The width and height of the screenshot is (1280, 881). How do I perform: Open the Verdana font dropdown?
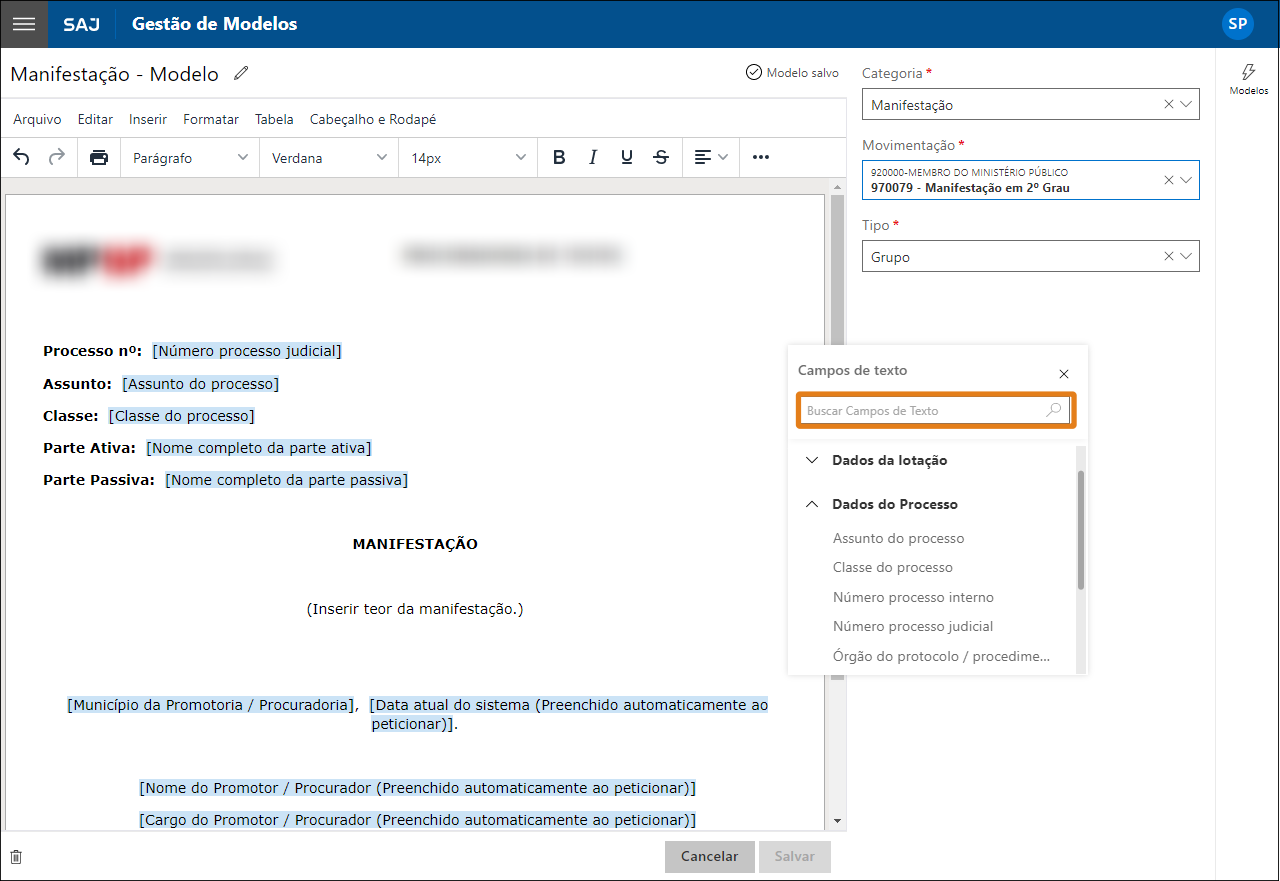click(329, 157)
